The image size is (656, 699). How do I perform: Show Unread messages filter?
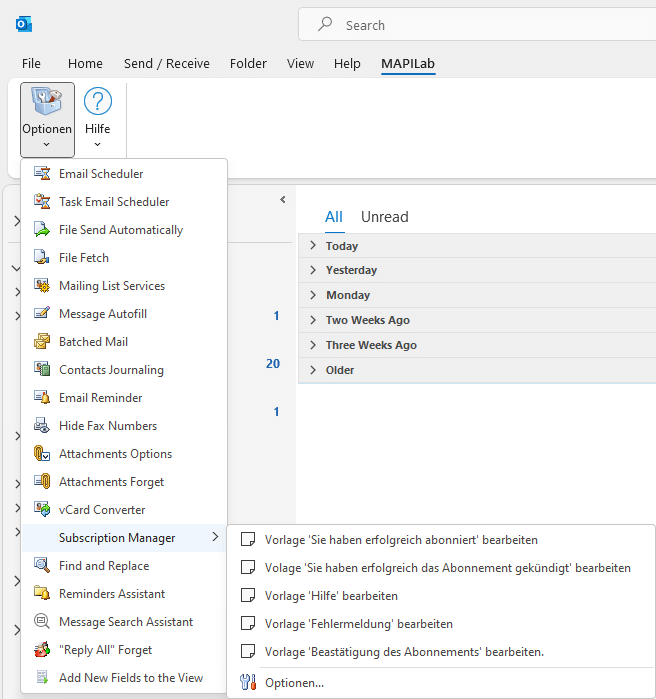click(385, 217)
